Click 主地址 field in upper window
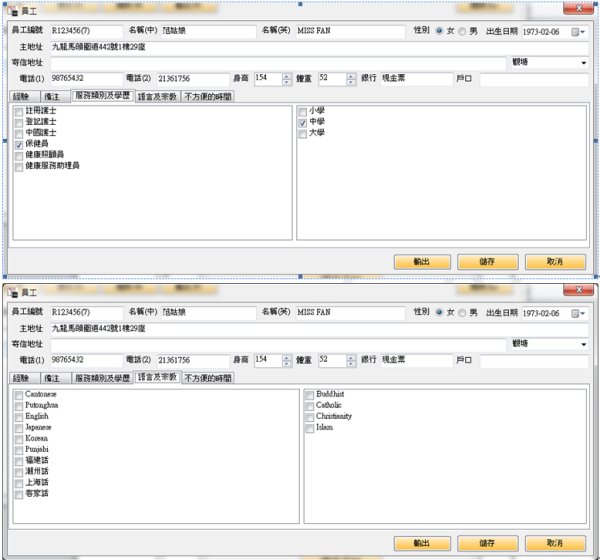 320,47
